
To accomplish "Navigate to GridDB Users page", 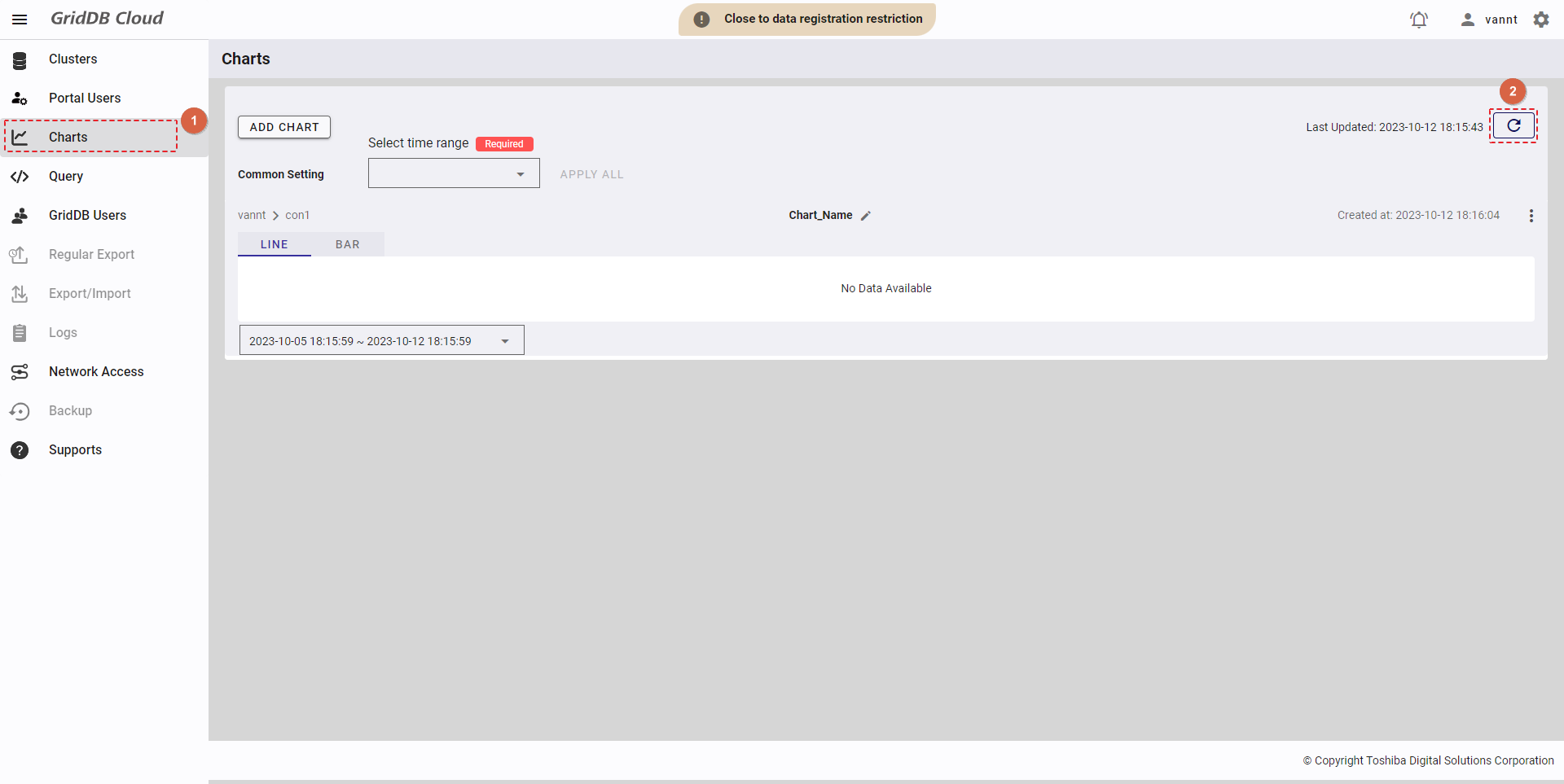I will pos(87,216).
